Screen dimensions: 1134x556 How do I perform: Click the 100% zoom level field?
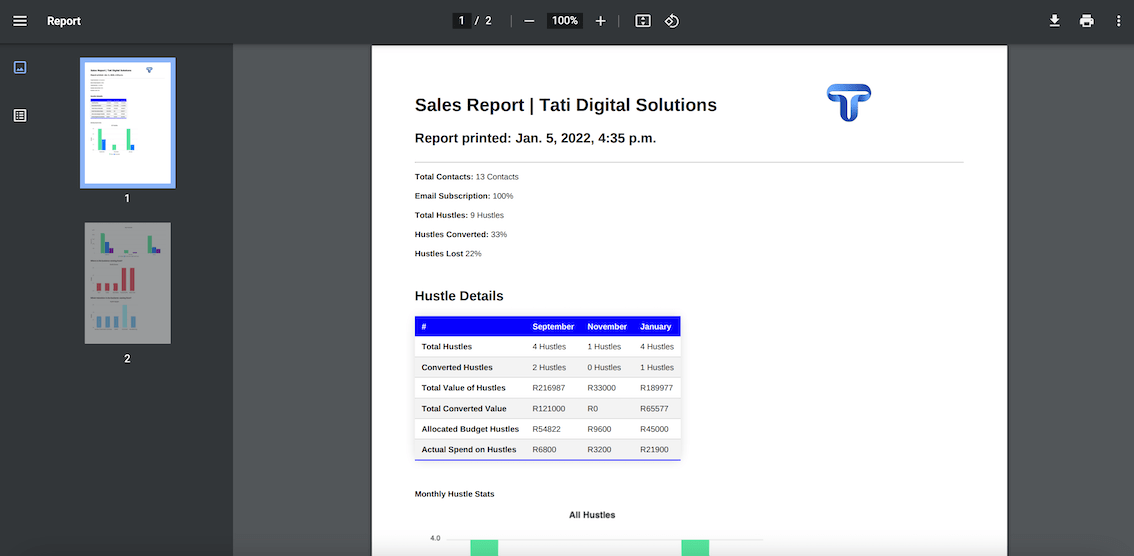click(x=565, y=21)
